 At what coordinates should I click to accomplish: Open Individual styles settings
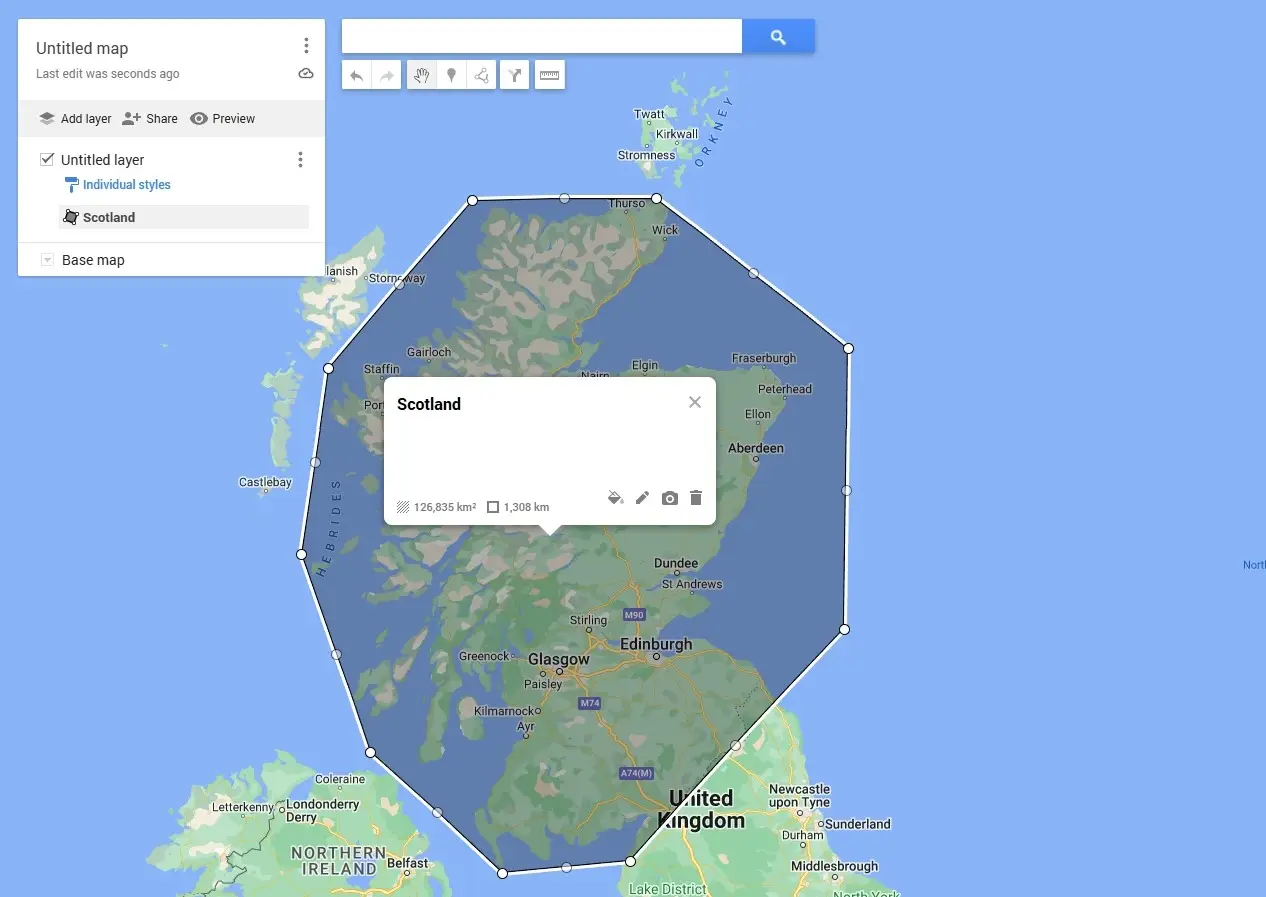[127, 184]
